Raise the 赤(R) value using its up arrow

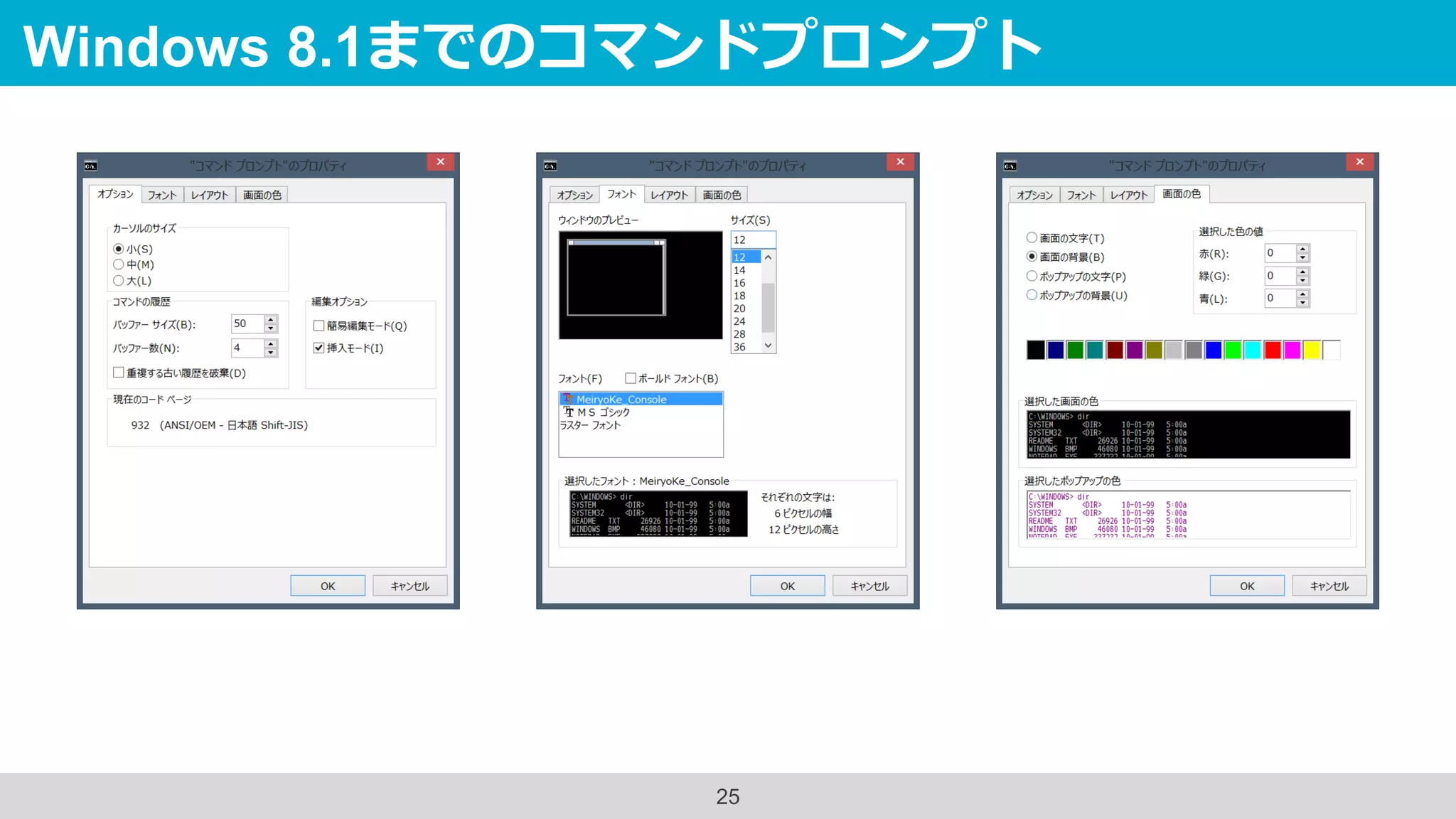pyautogui.click(x=1302, y=248)
